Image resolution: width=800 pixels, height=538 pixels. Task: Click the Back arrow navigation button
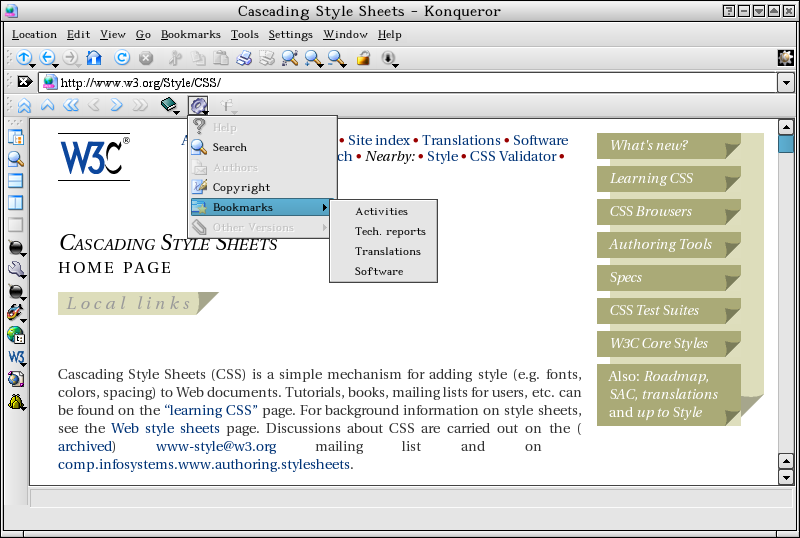tap(47, 58)
